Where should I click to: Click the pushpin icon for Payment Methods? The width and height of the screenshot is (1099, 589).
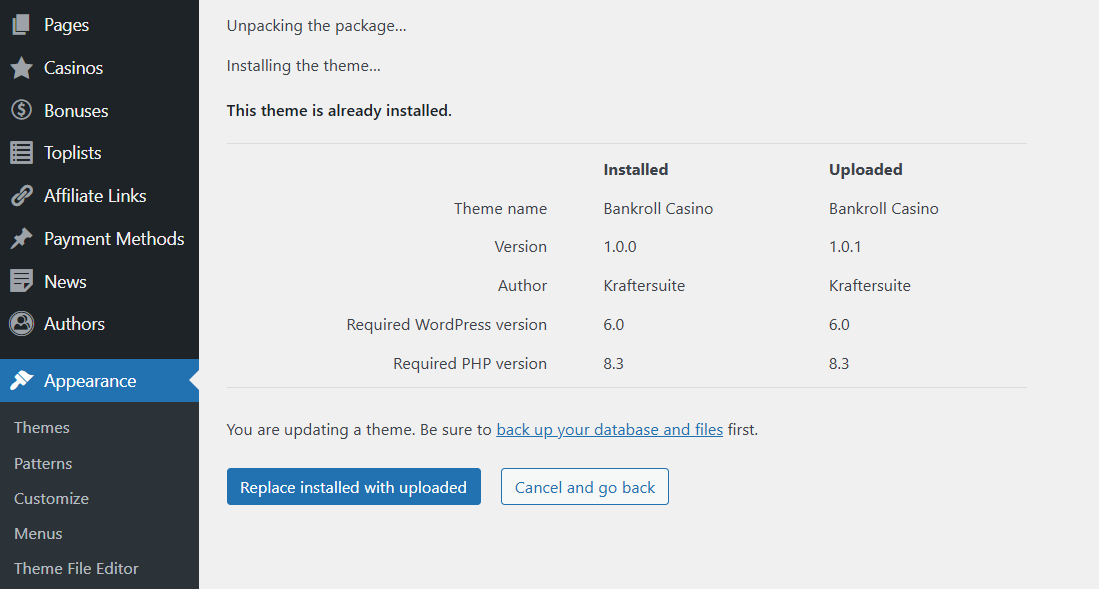click(x=21, y=239)
